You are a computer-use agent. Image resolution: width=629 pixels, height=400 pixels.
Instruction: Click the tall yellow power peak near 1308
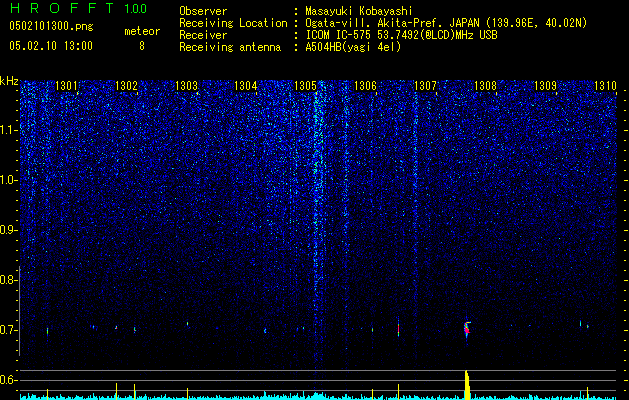pos(467,385)
